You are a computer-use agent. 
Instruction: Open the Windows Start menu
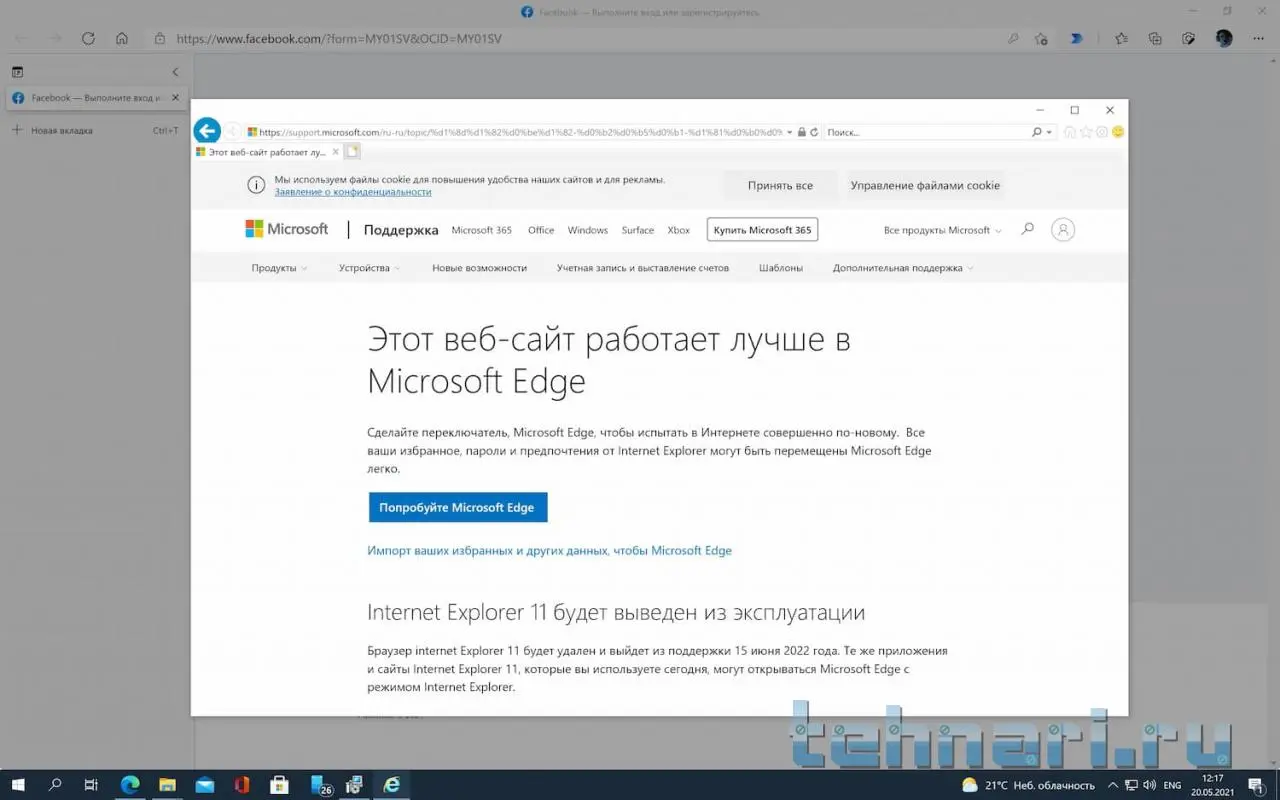(18, 785)
